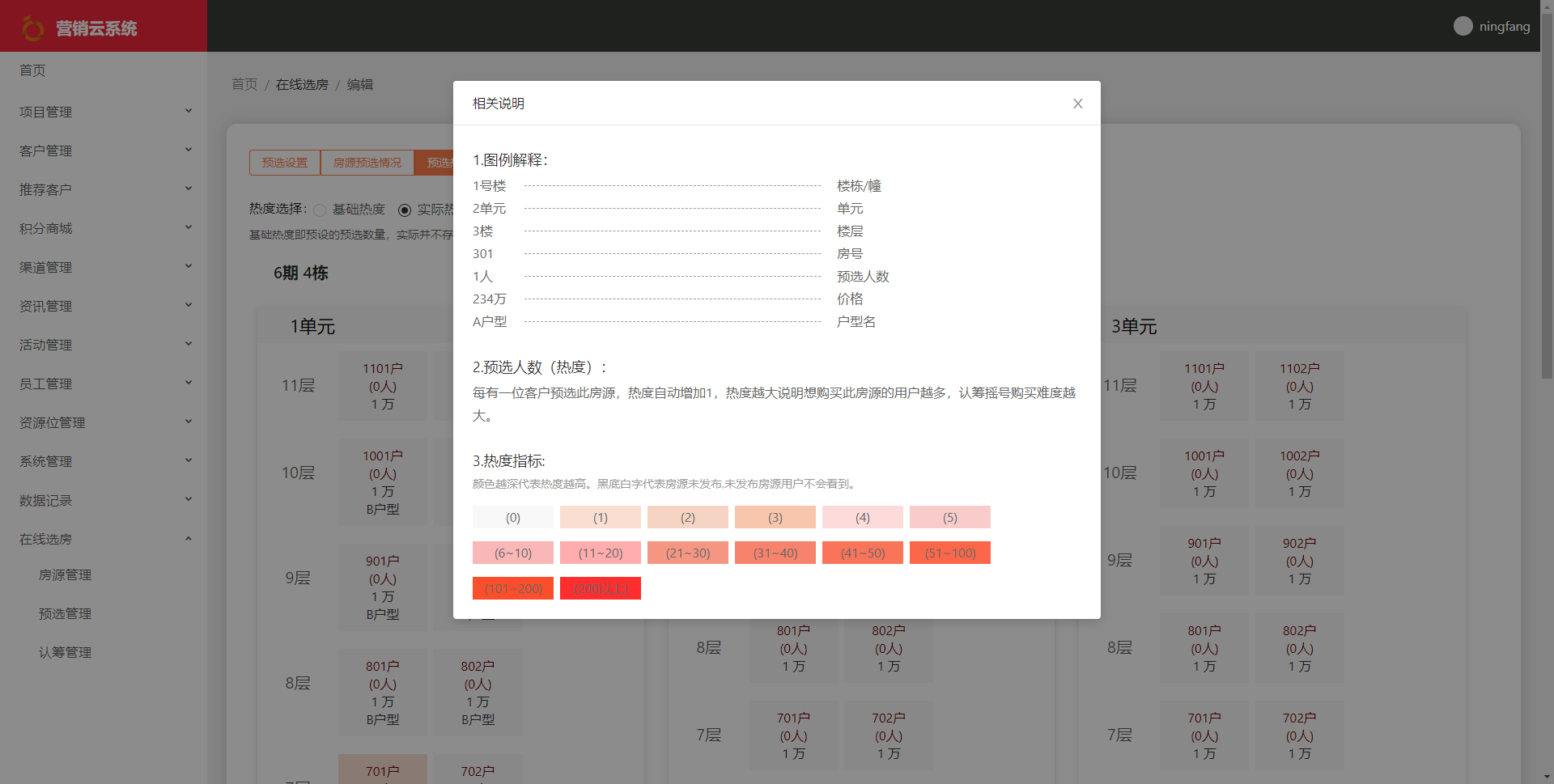Click the (31~40) heat swatch
This screenshot has width=1554, height=784.
tap(775, 553)
